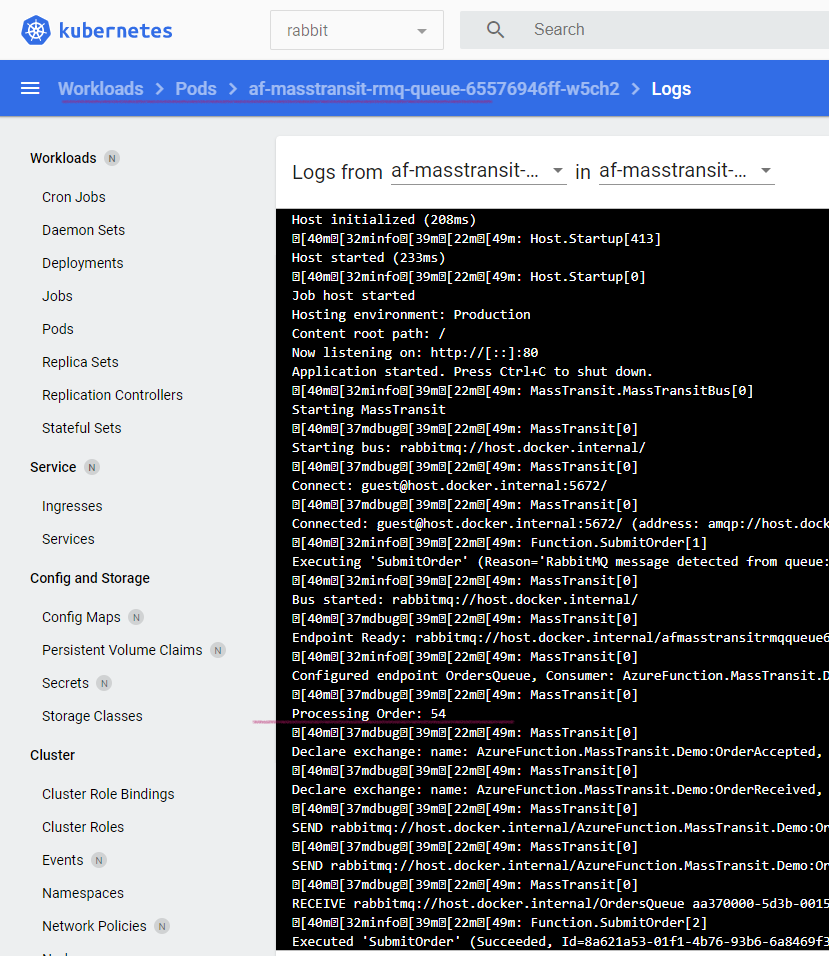Open Service sidebar section
The width and height of the screenshot is (829, 956).
click(x=53, y=468)
